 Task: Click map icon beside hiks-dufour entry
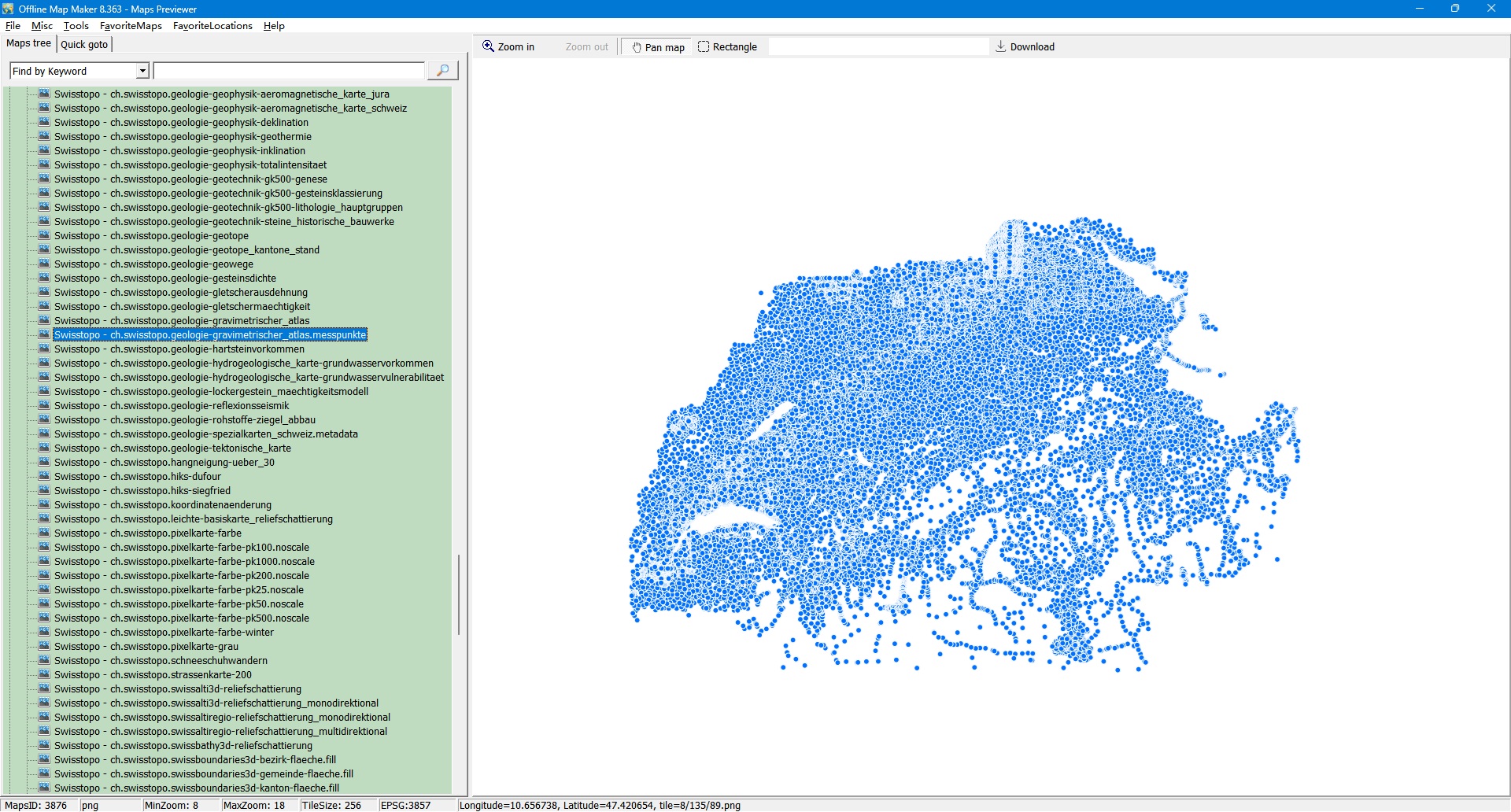(x=45, y=476)
